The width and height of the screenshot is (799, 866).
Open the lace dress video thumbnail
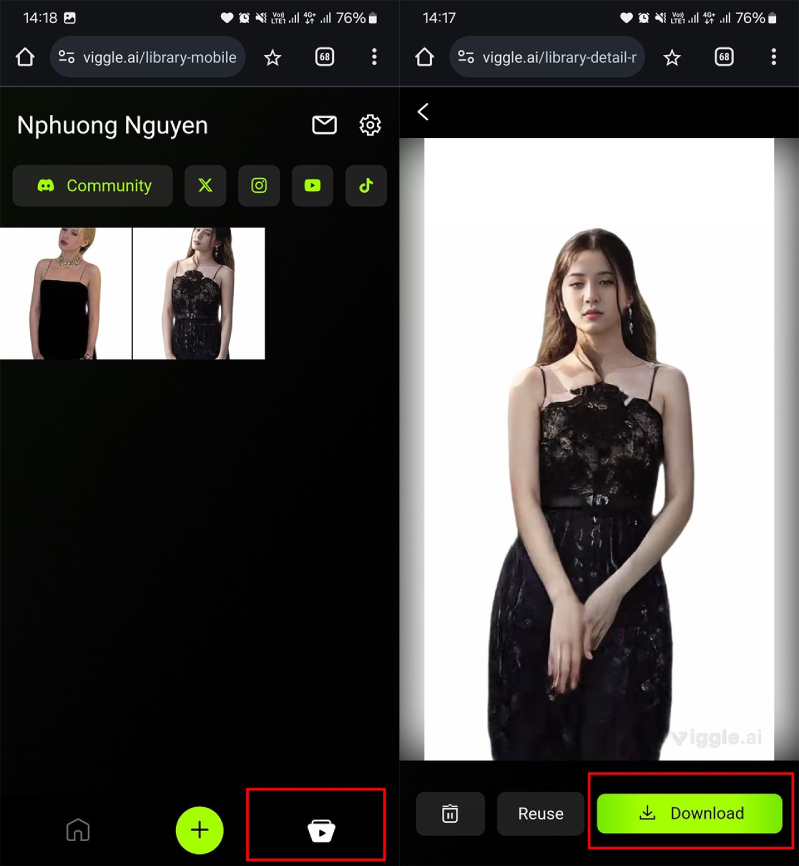click(199, 293)
